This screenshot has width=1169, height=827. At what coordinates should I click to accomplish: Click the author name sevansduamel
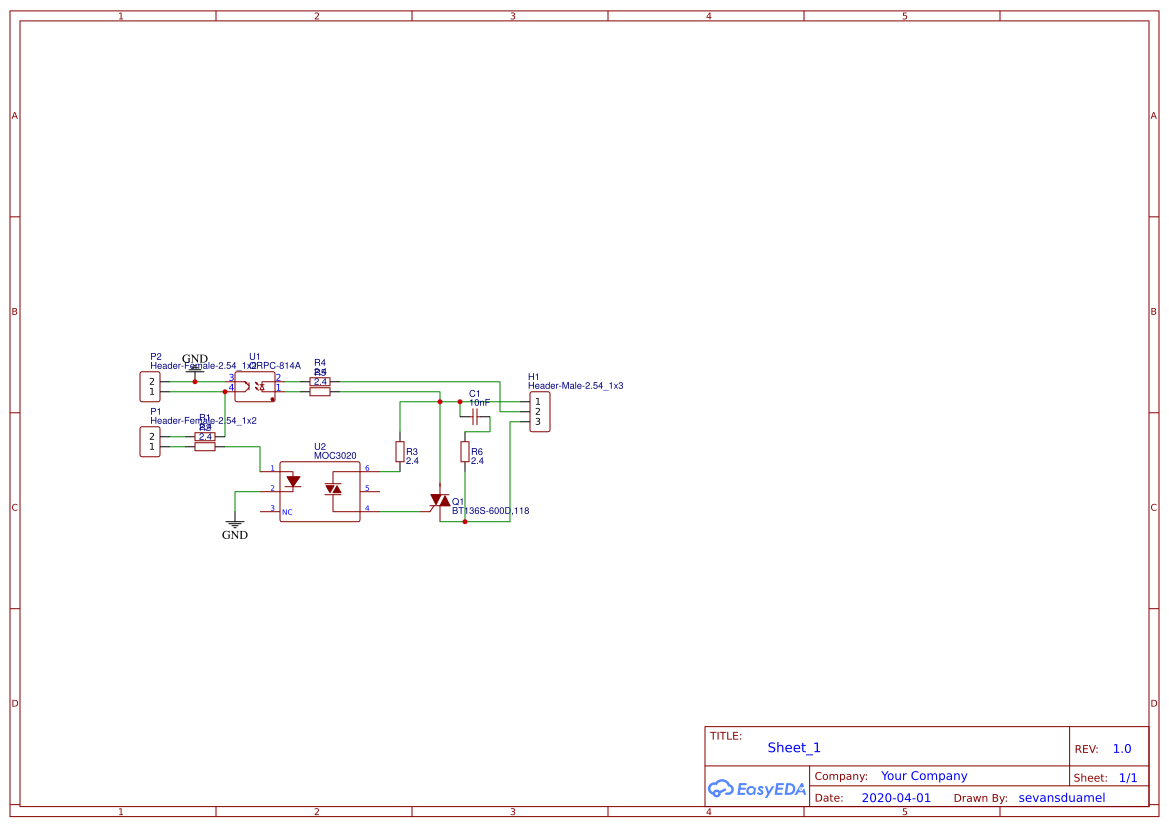(x=1062, y=798)
